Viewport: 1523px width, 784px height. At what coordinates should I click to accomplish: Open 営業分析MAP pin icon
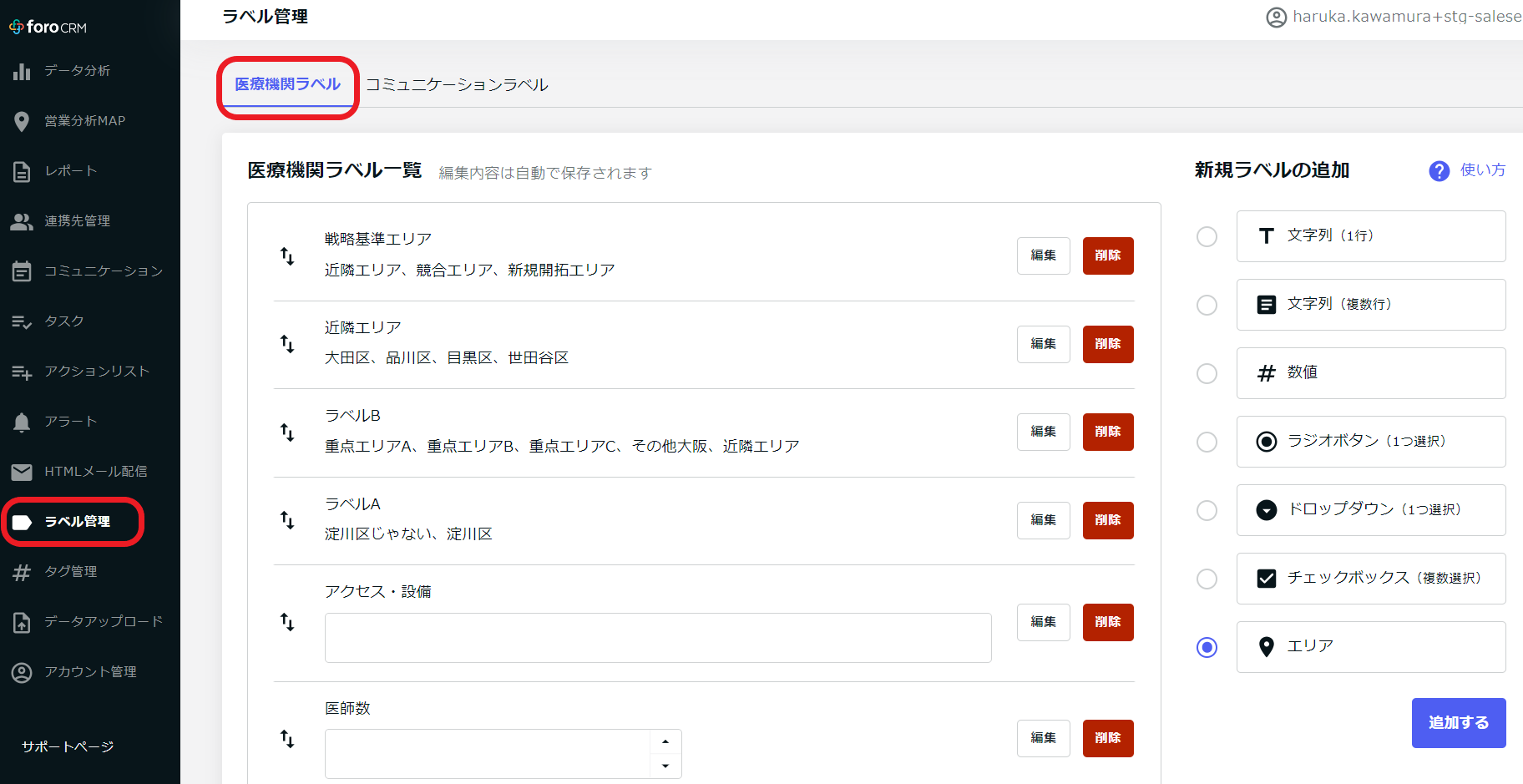pos(22,121)
